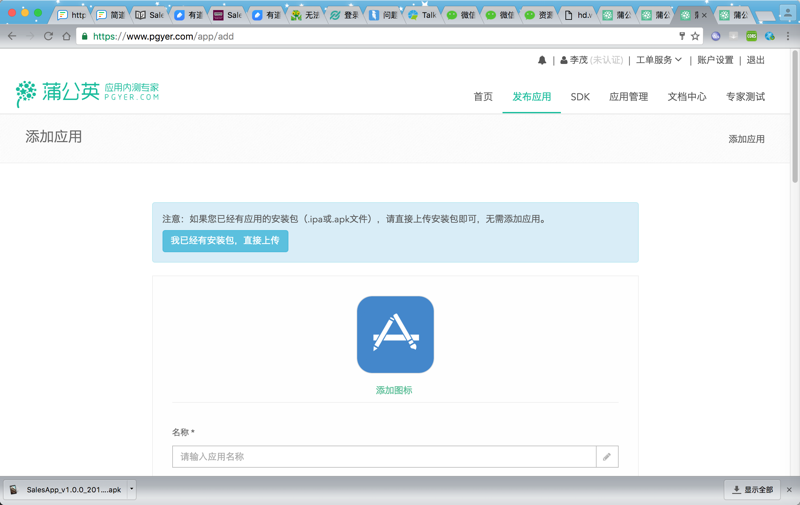
Task: Select the 发布应用 navigation item
Action: pos(532,97)
